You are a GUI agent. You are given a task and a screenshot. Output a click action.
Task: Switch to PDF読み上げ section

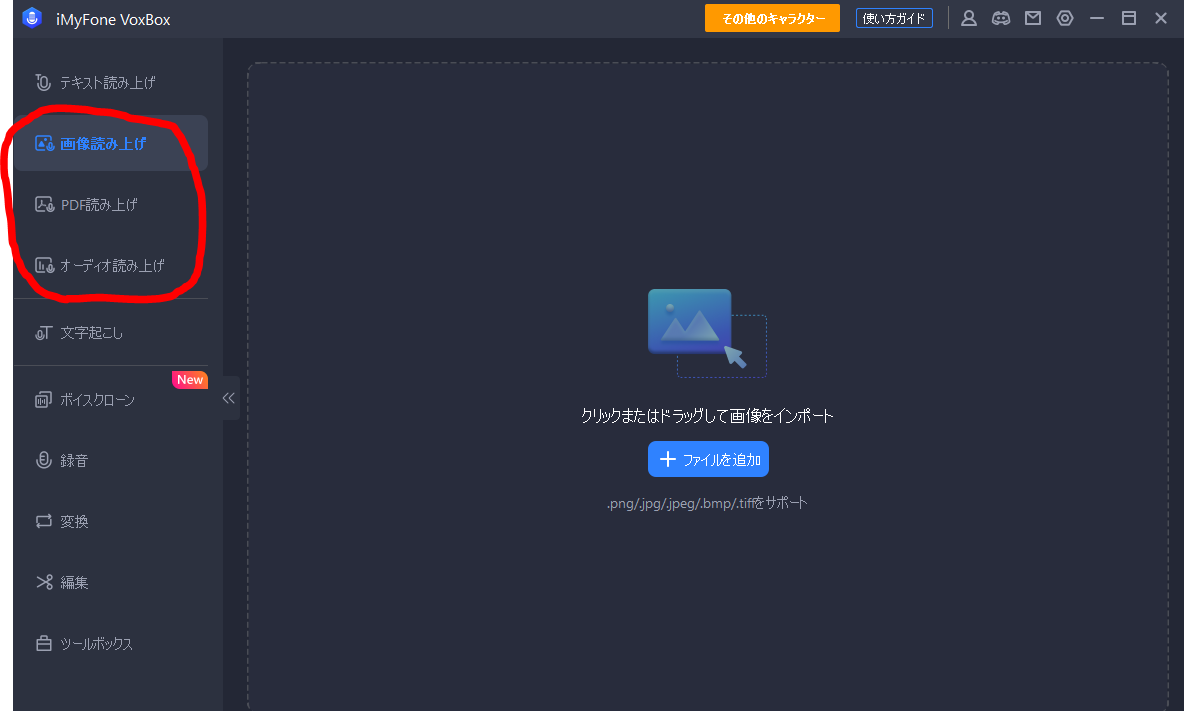pos(99,205)
